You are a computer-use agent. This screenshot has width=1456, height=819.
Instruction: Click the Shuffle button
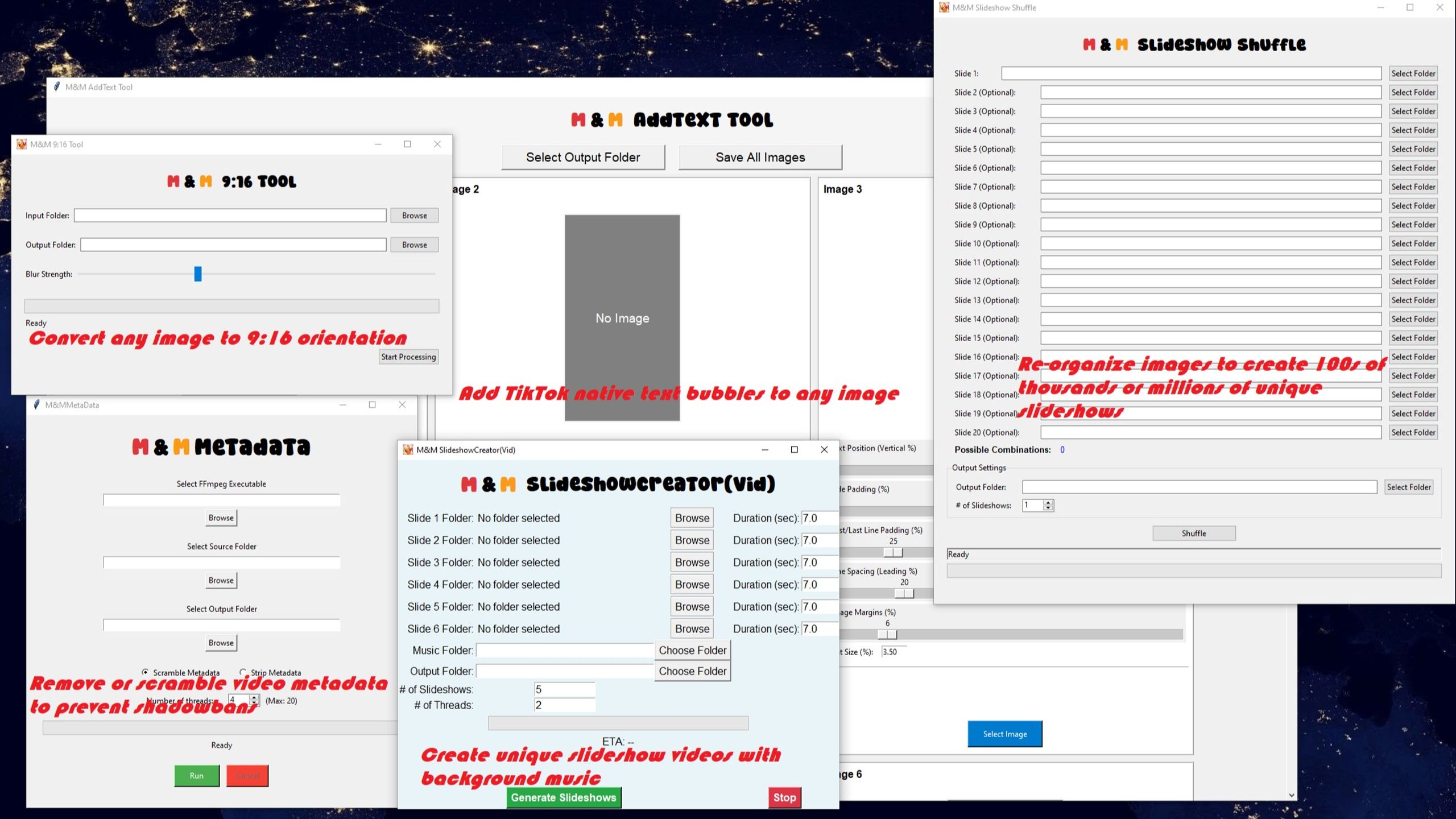point(1194,533)
